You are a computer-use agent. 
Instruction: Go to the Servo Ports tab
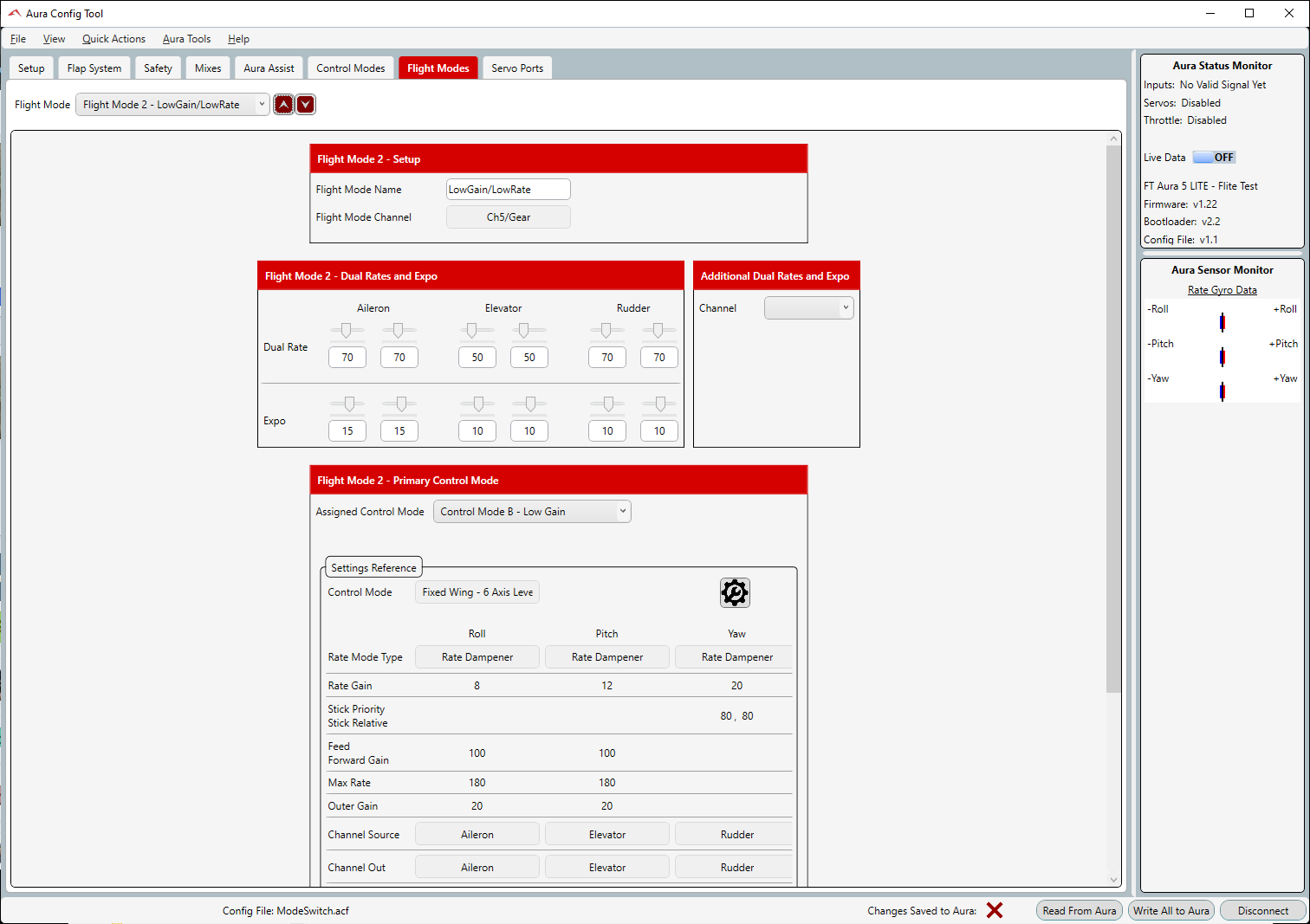[x=517, y=68]
